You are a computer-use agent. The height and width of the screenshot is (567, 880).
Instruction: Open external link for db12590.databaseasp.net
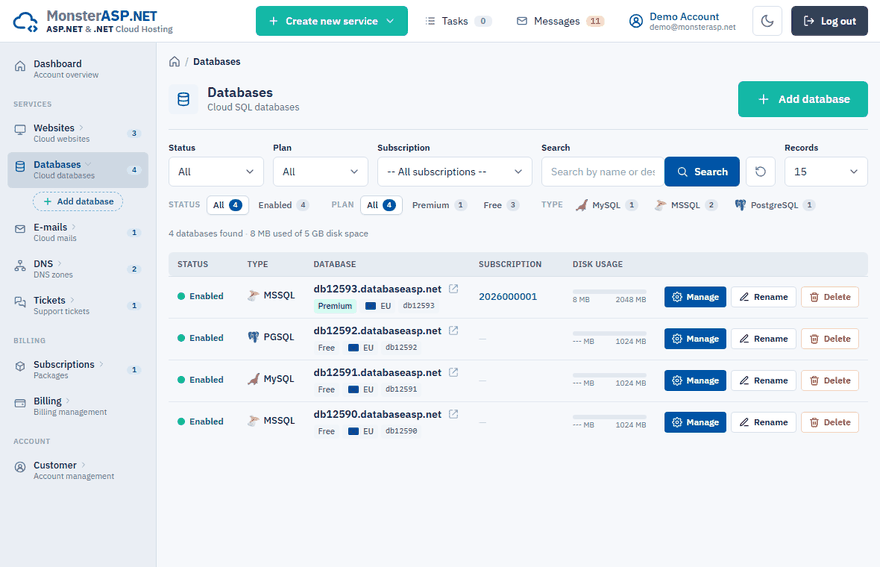(x=453, y=414)
